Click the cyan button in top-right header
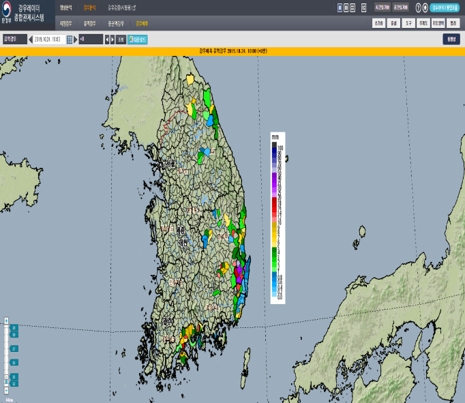Screen dimensions: 465x403 click(445, 8)
